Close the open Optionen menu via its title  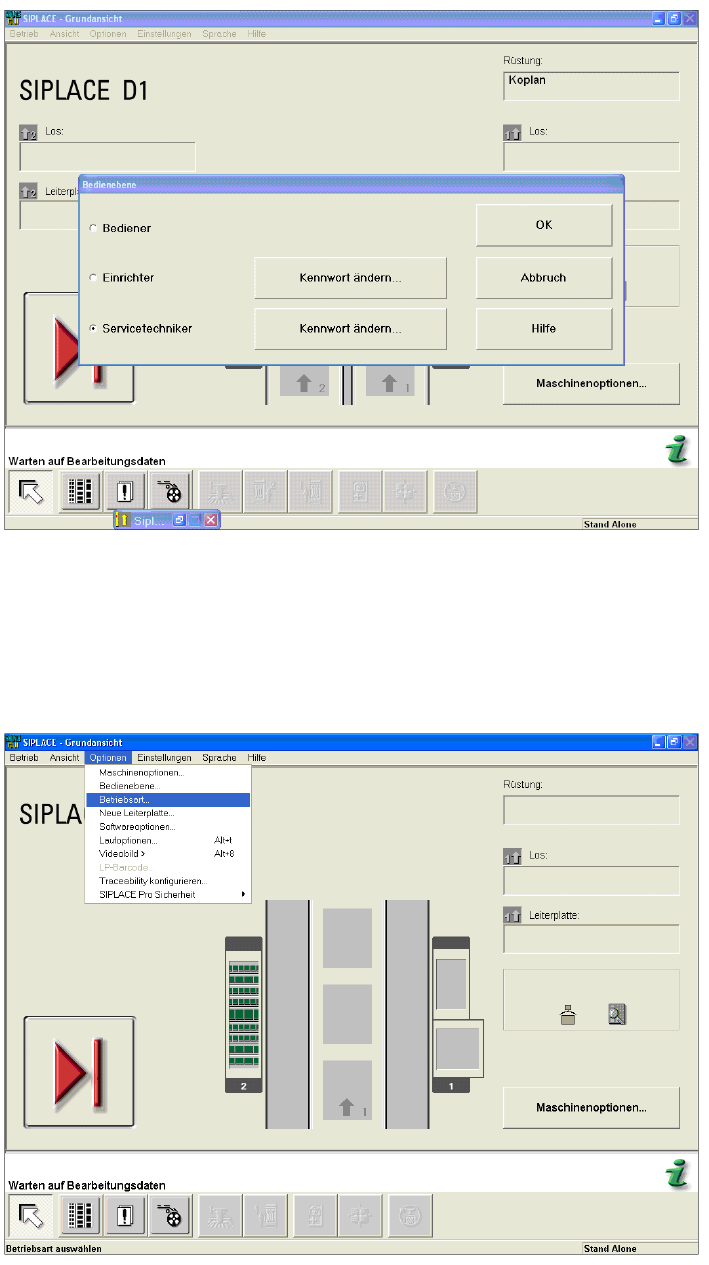click(x=107, y=758)
